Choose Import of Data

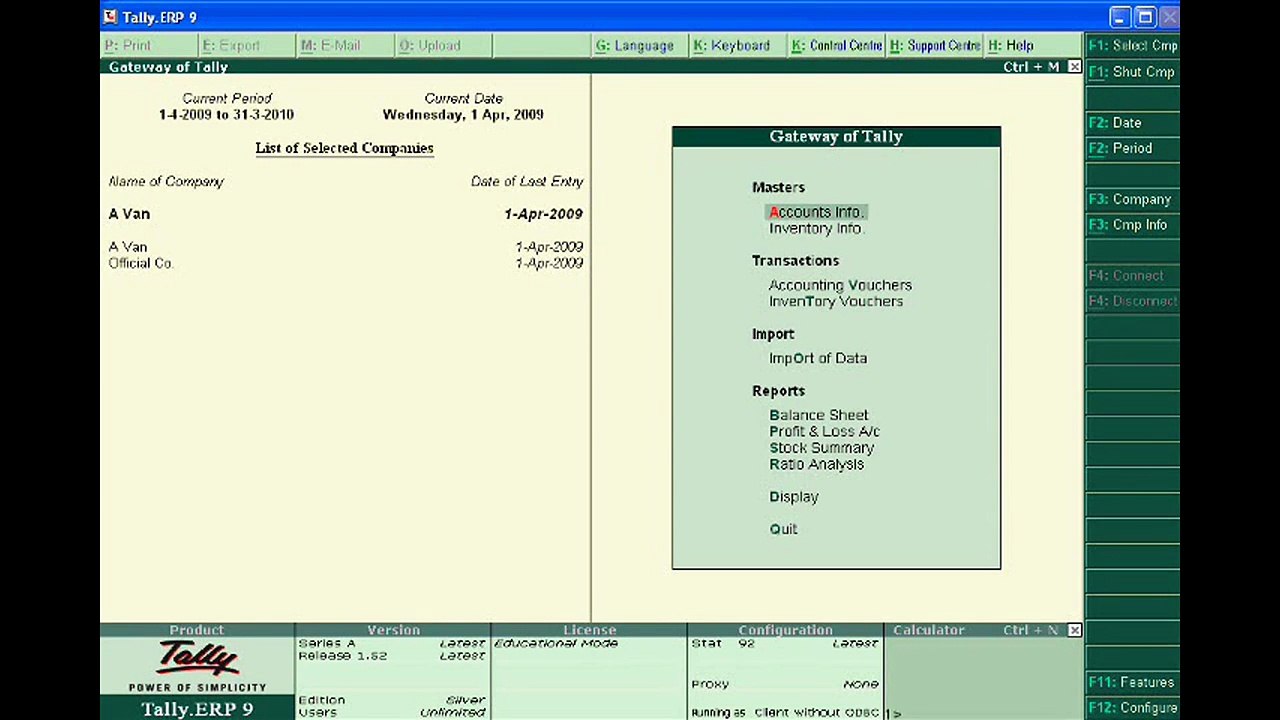coord(818,358)
